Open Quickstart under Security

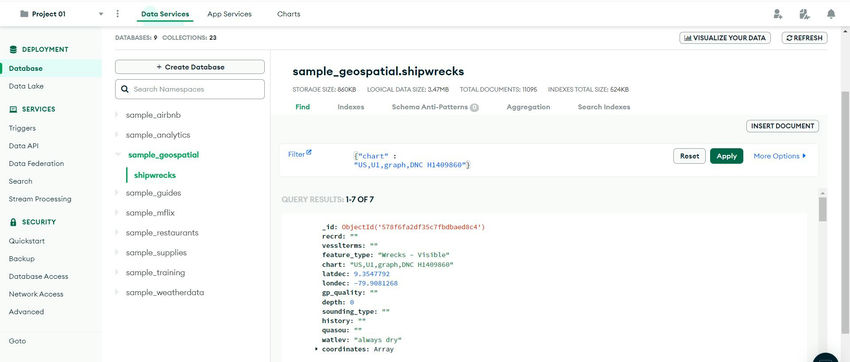tap(27, 241)
